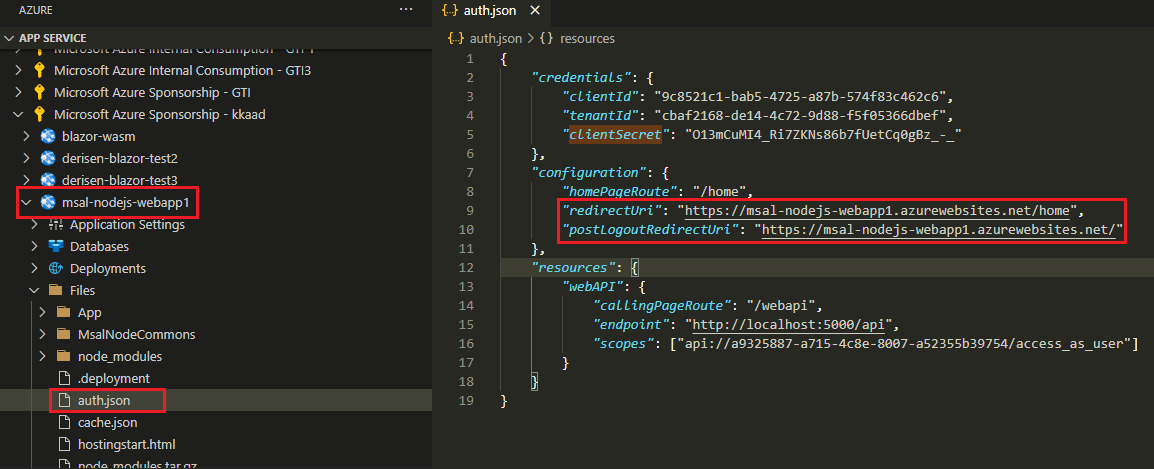Expand the derisen-blazor-test3 app node
The height and width of the screenshot is (469, 1154).
tap(26, 180)
